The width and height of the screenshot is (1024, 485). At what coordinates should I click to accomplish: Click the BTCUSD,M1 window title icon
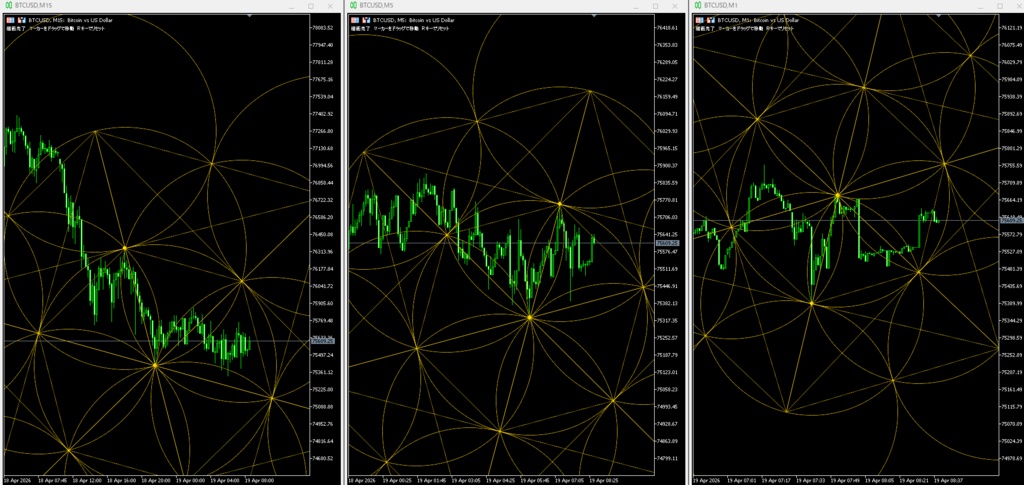[700, 5]
